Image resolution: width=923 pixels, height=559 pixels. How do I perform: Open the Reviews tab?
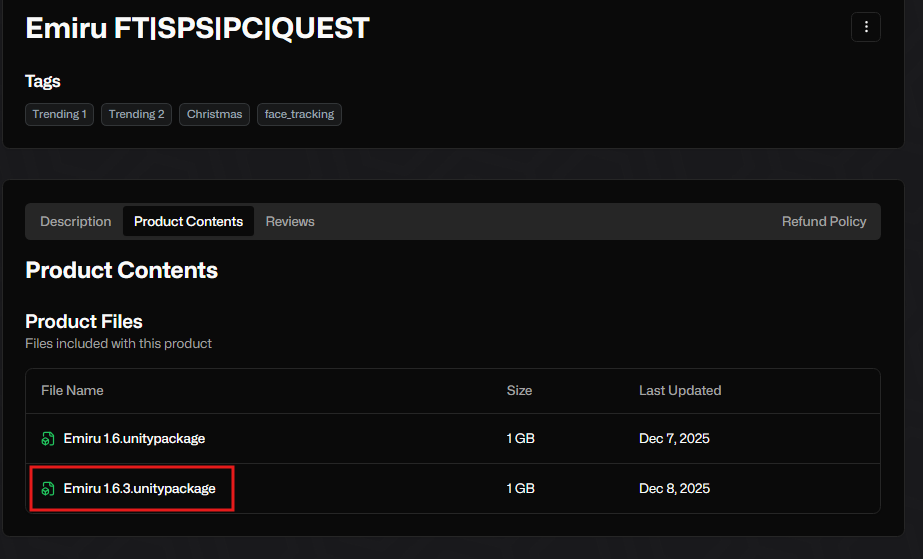(x=290, y=221)
